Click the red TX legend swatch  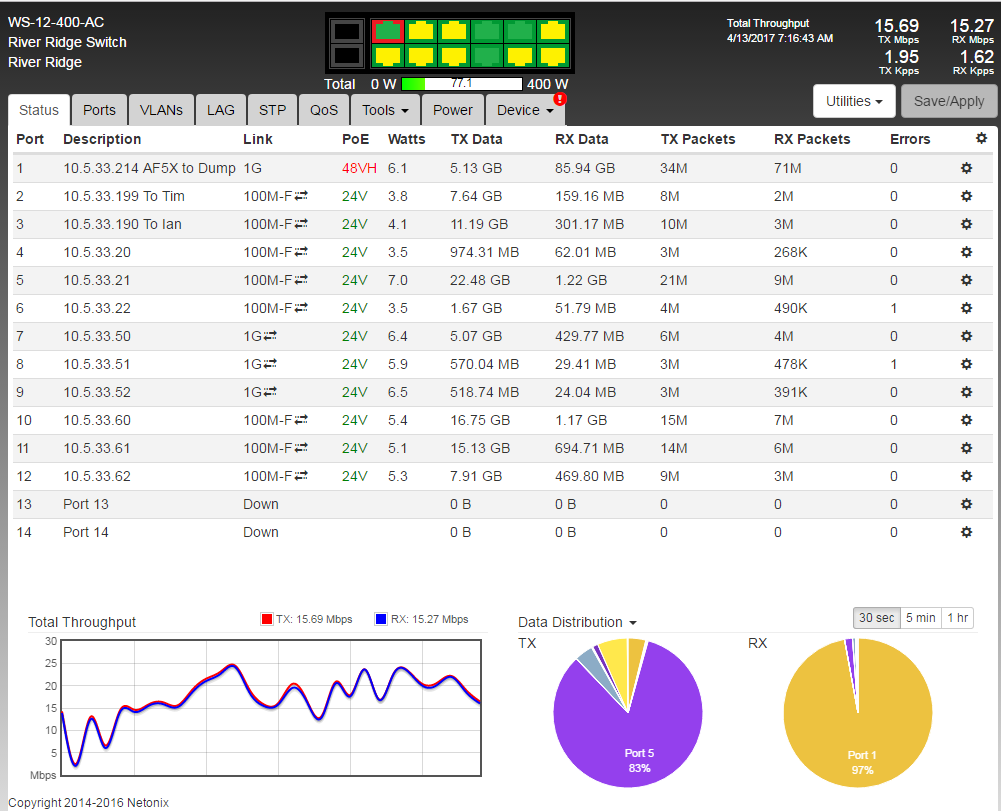[267, 619]
